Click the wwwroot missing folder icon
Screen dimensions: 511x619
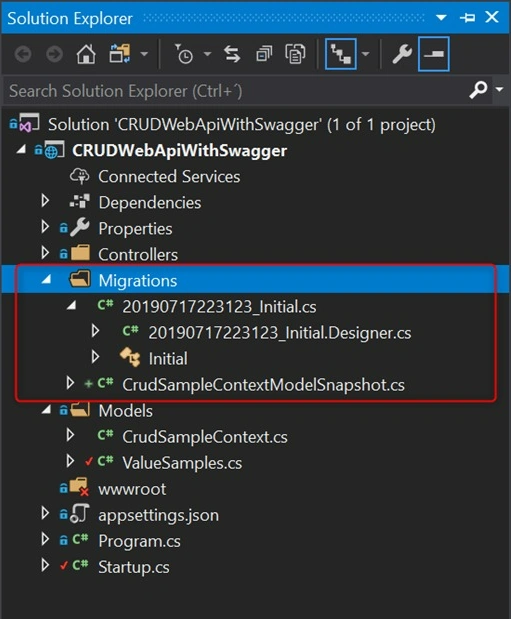point(79,487)
